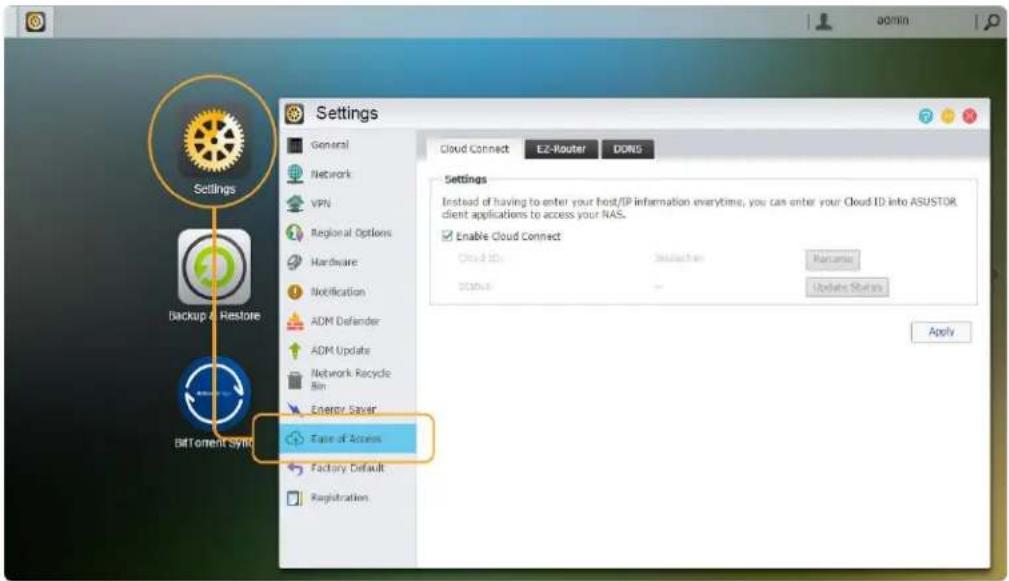Viewport: 1009px width, 581px height.
Task: Open the search magnifier in top bar
Action: (992, 21)
